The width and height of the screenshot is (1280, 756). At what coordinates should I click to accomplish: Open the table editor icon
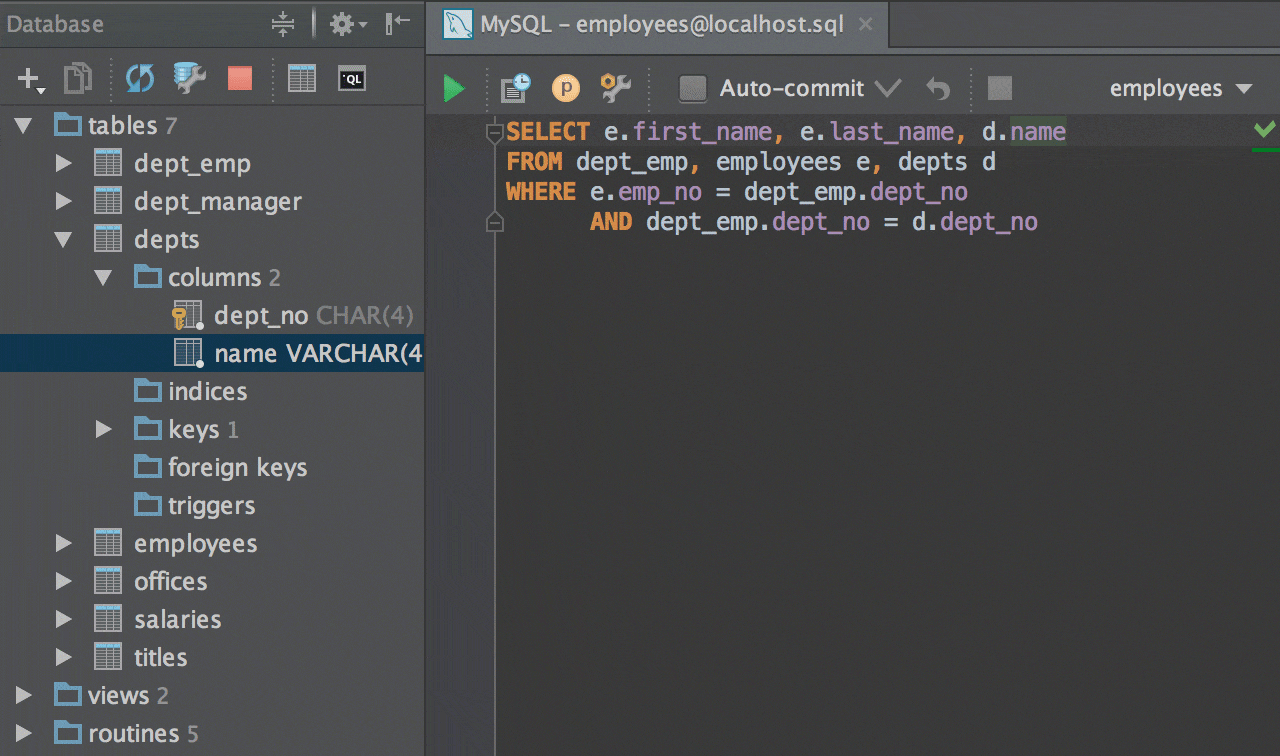point(302,78)
